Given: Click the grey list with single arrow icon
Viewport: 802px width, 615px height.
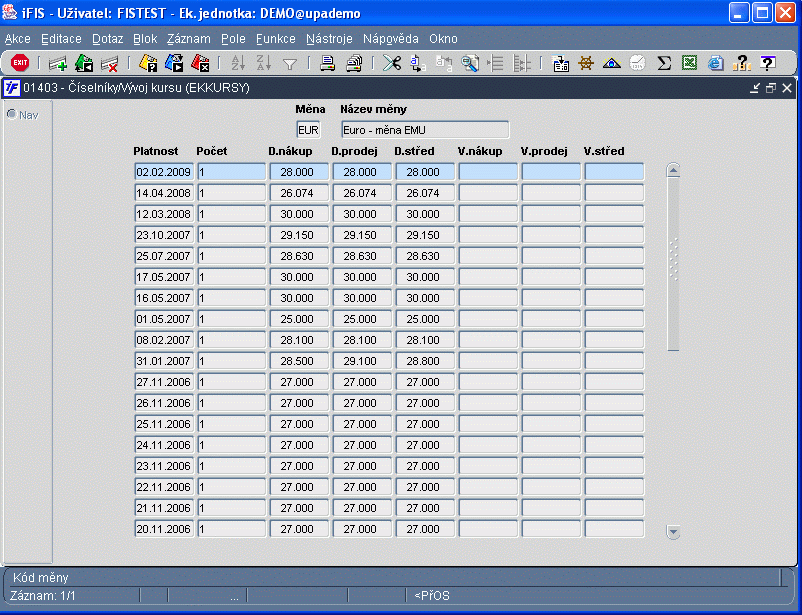Looking at the screenshot, I should coord(495,63).
